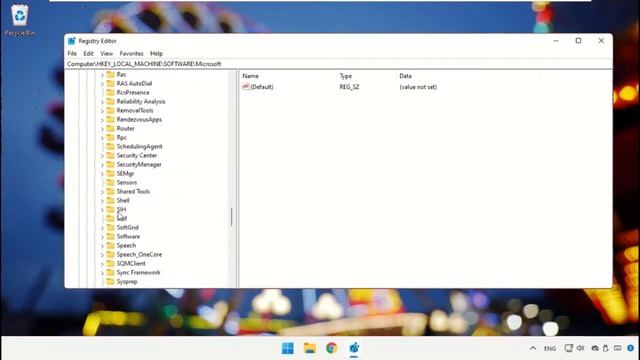The image size is (640, 360).
Task: Open the Help menu
Action: (156, 53)
